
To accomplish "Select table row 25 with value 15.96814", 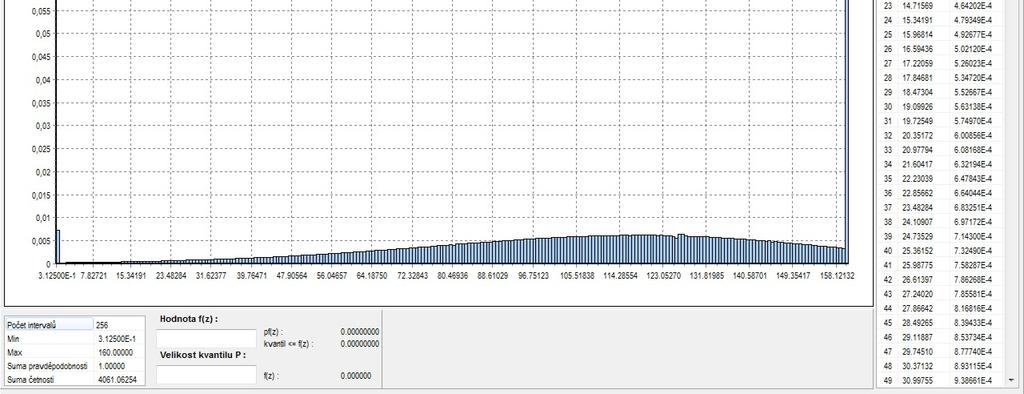I will (940, 35).
